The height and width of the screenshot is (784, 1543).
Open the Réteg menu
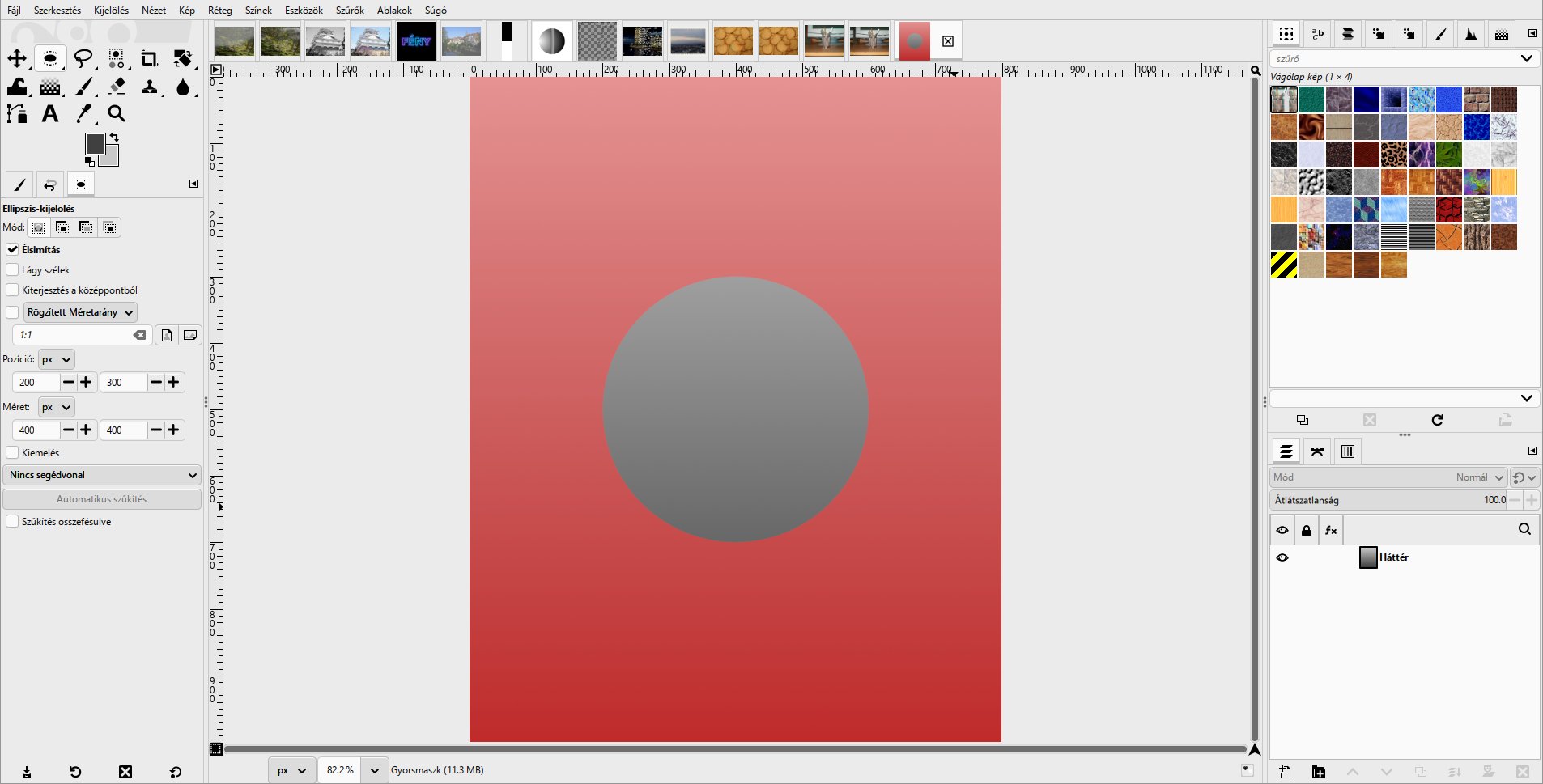tap(220, 11)
